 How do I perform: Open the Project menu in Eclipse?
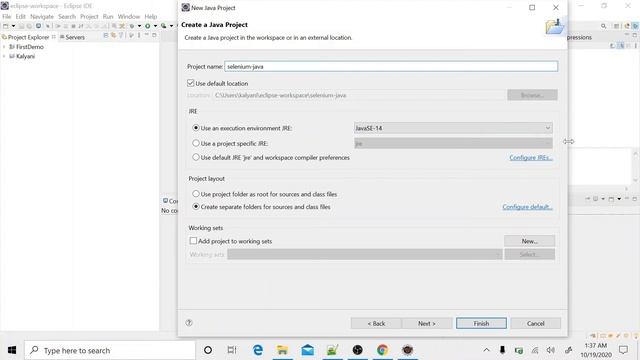tap(89, 17)
